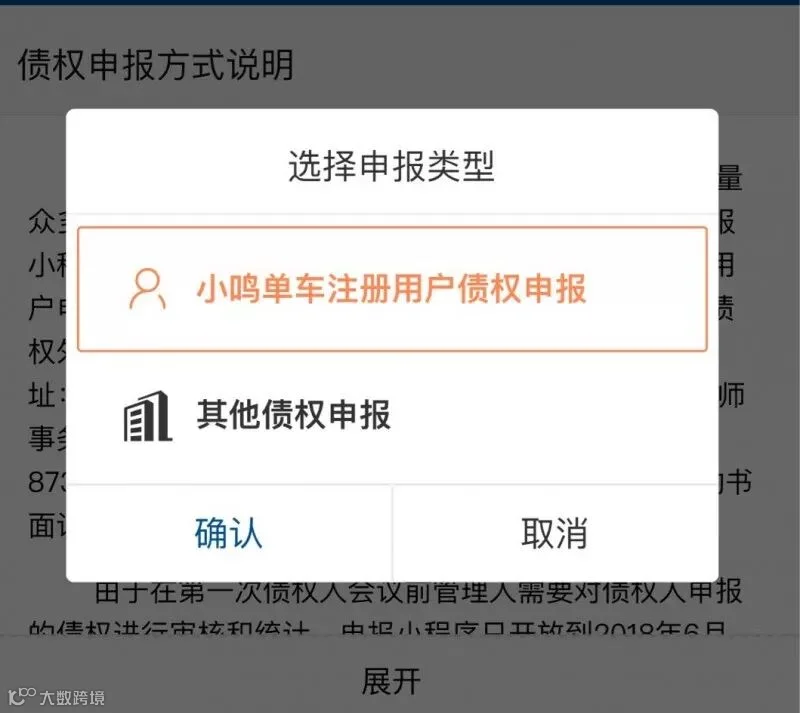This screenshot has width=800, height=713.
Task: Tap the dimmed 量 character beside the dialog
Action: [x=730, y=178]
